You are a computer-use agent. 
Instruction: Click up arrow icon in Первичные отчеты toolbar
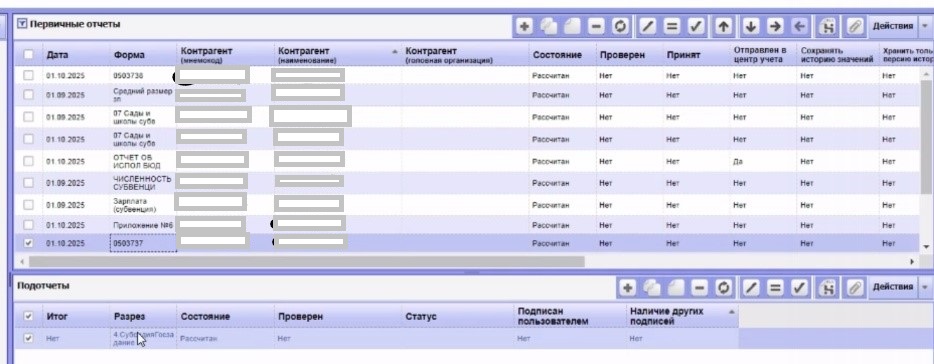click(x=724, y=26)
